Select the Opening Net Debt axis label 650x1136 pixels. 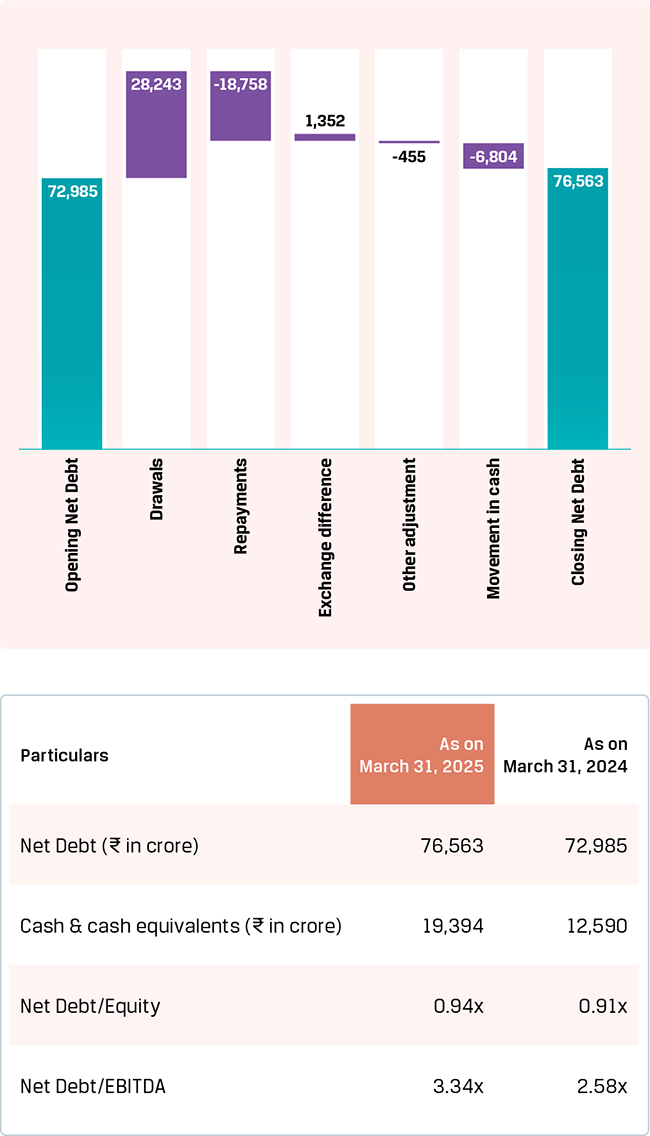pyautogui.click(x=72, y=526)
